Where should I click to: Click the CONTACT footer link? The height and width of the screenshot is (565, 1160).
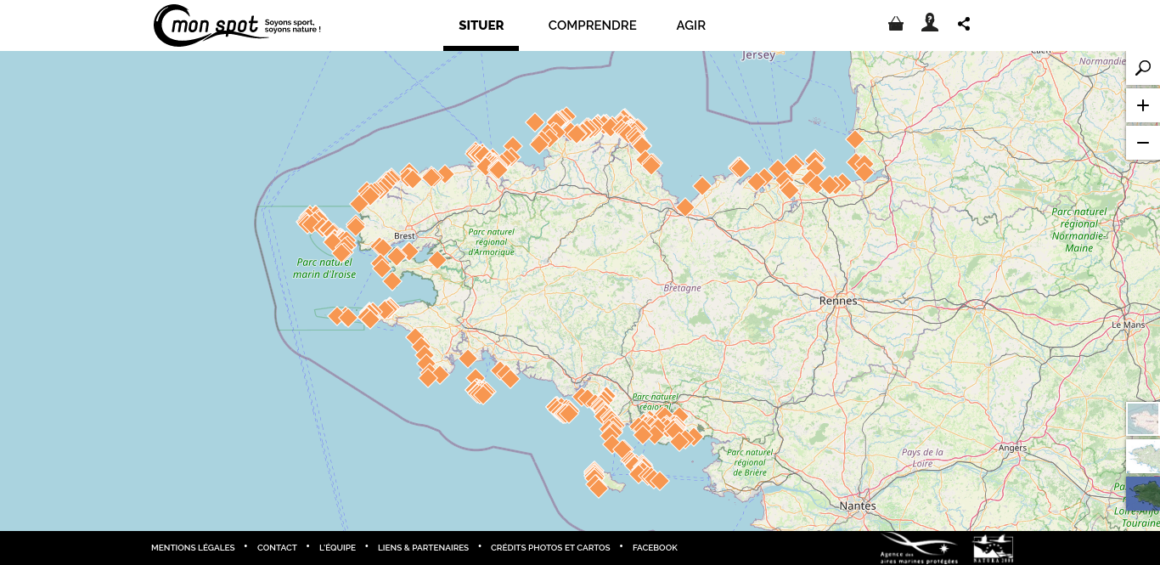pos(277,548)
